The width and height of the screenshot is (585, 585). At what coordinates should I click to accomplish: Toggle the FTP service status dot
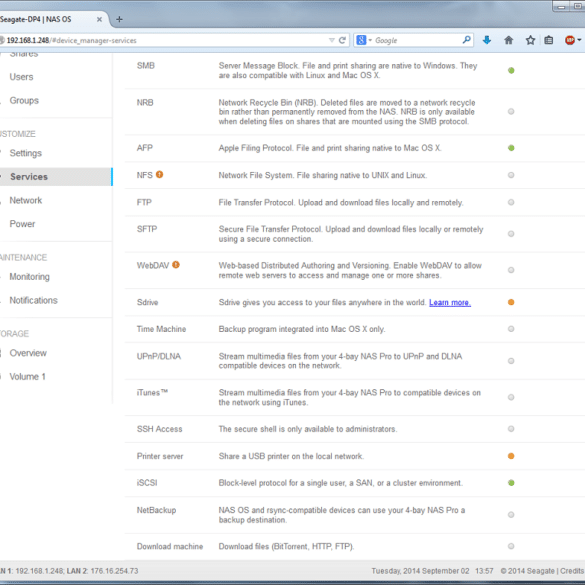[511, 202]
